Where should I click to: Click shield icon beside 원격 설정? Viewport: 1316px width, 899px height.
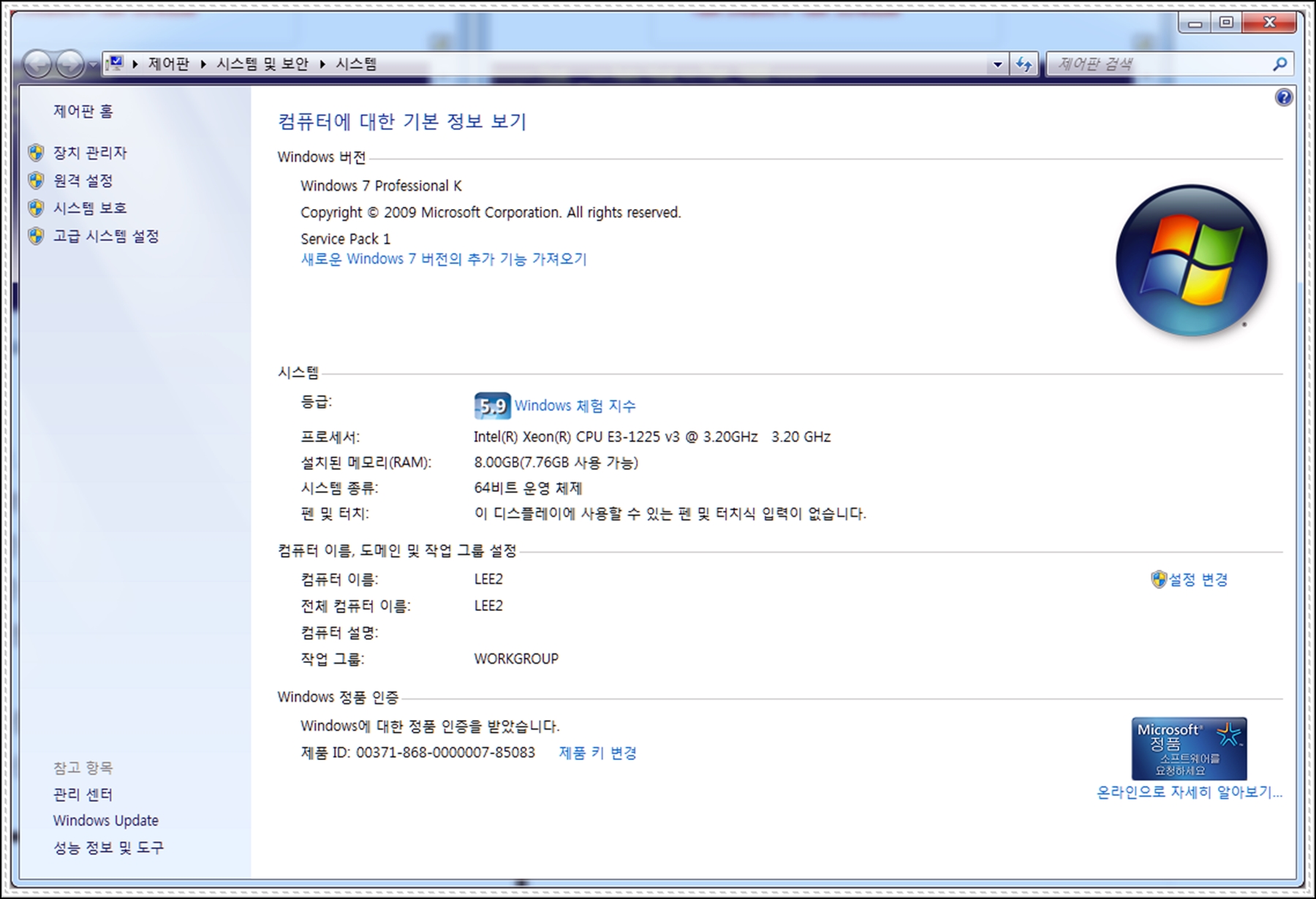(x=36, y=181)
